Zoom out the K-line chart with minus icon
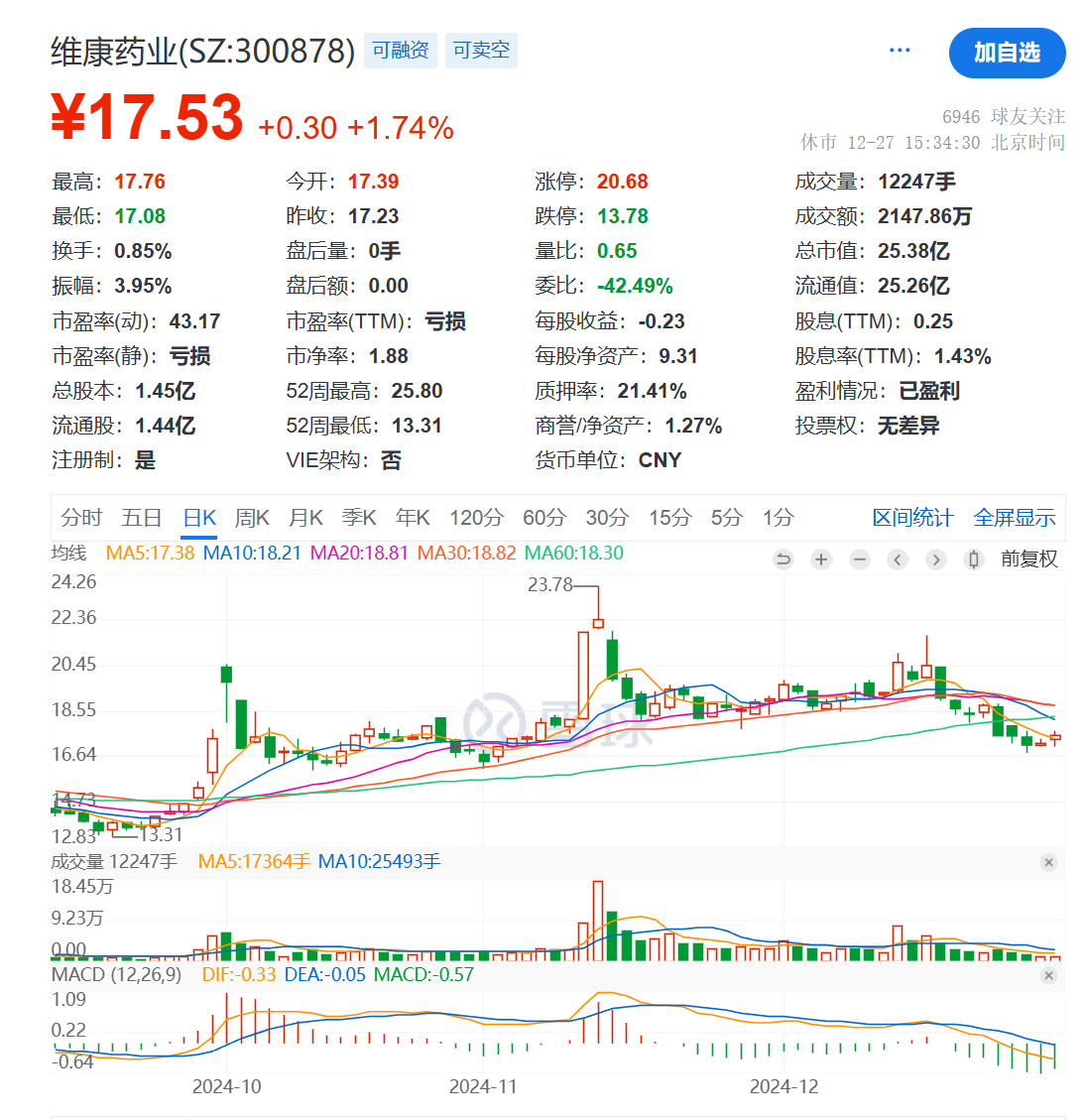 [860, 560]
